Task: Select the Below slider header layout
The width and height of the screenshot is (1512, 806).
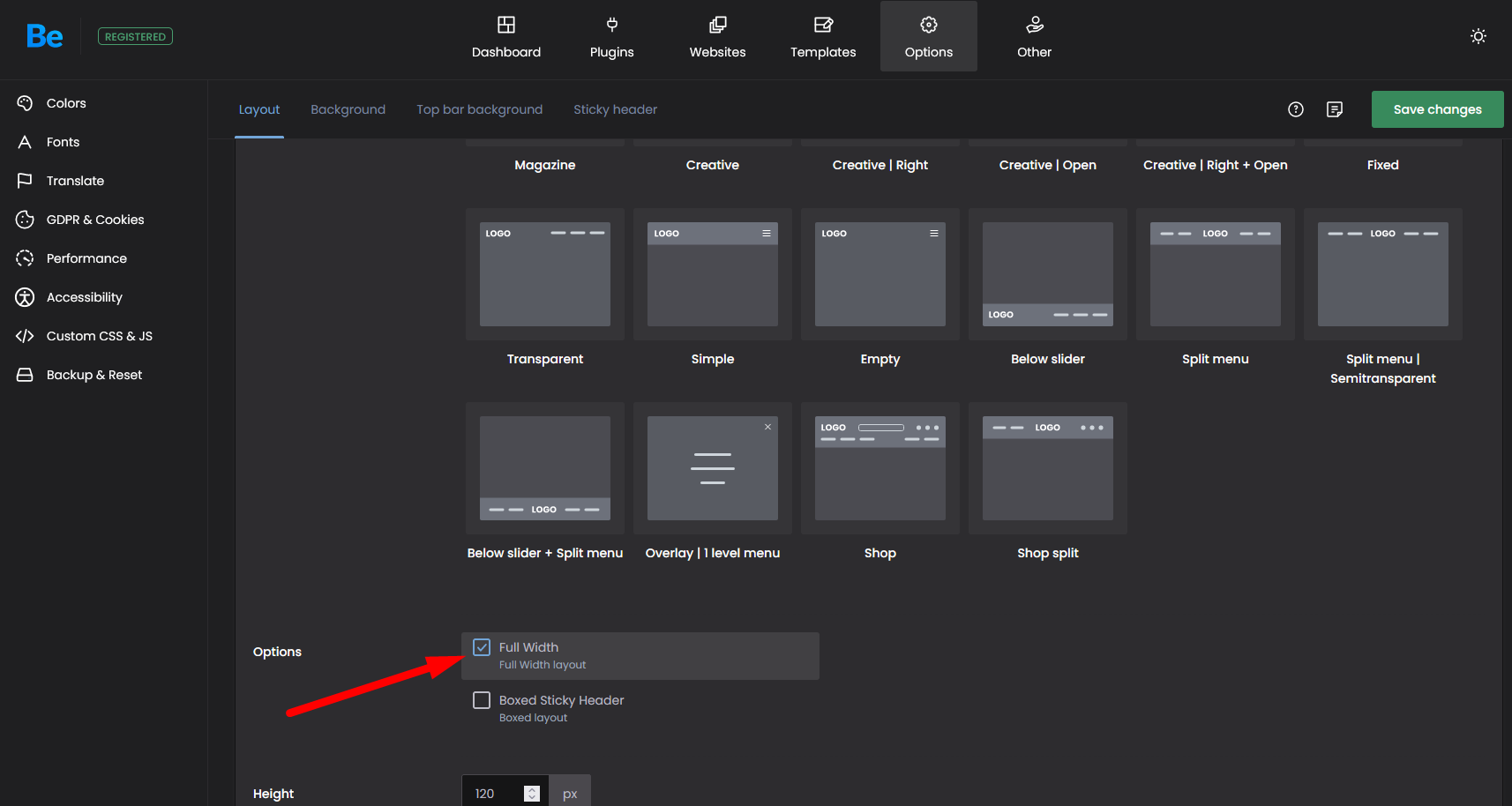Action: [x=1048, y=274]
